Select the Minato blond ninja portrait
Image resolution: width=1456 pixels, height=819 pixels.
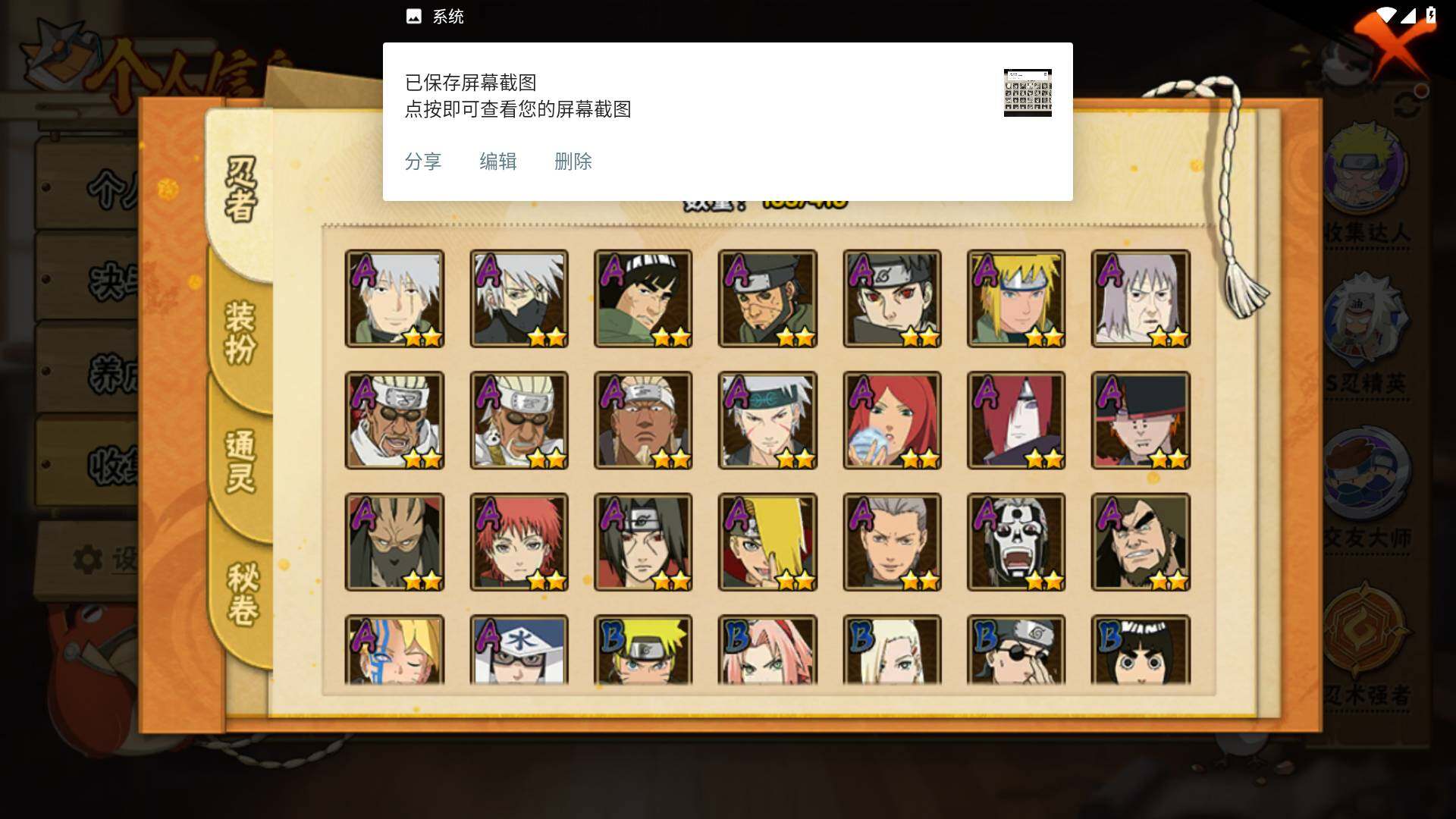[x=1016, y=299]
